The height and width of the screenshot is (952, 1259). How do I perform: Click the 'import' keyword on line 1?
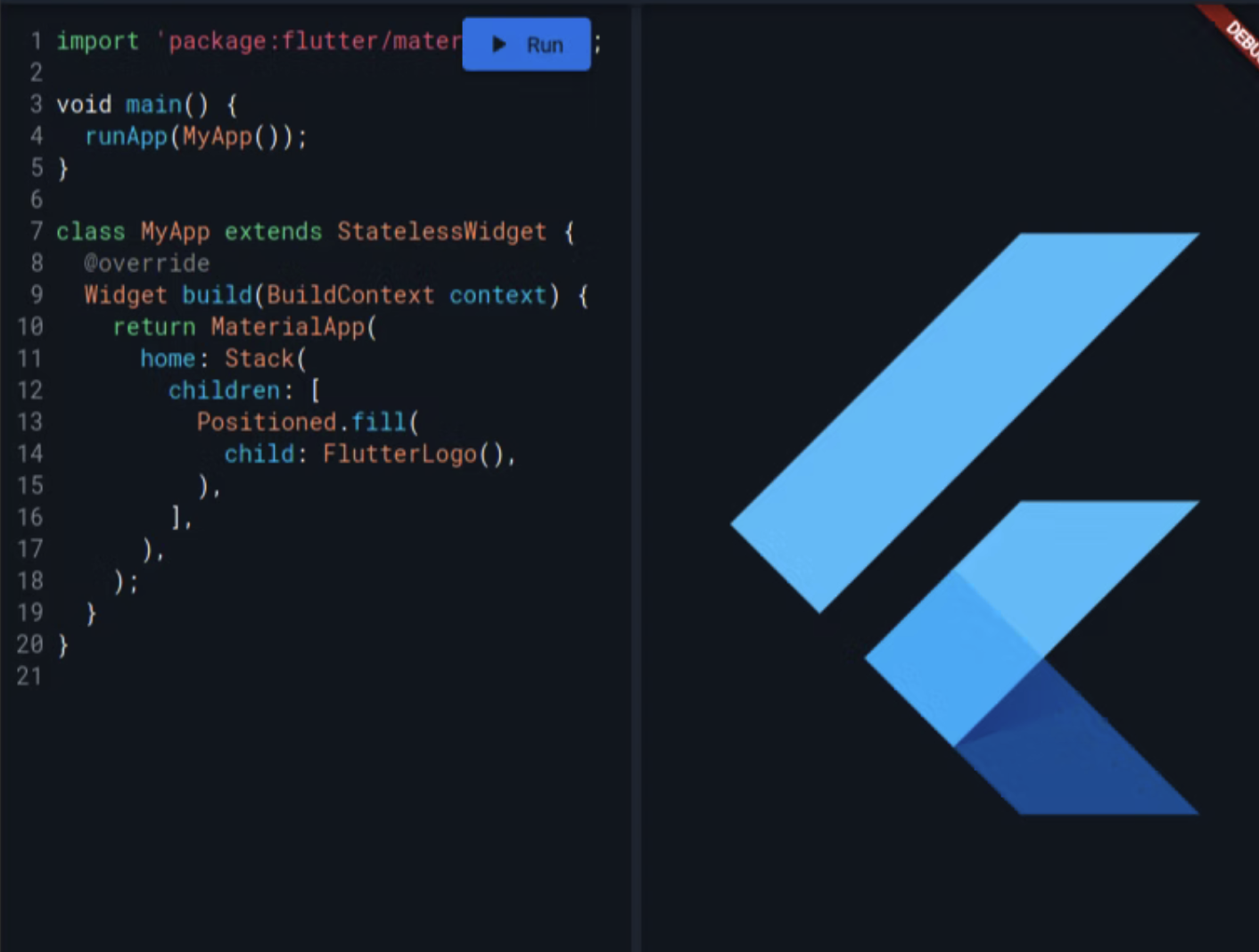pos(97,41)
